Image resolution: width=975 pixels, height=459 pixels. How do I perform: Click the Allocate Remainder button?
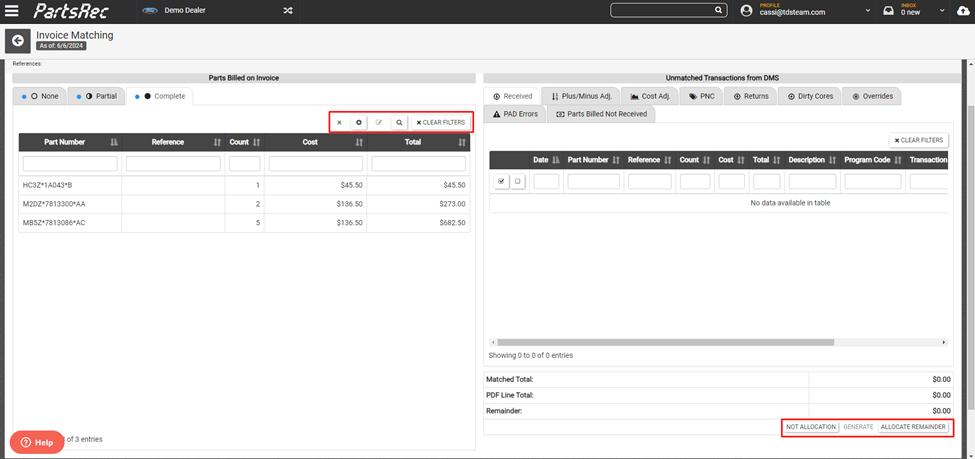tap(913, 427)
